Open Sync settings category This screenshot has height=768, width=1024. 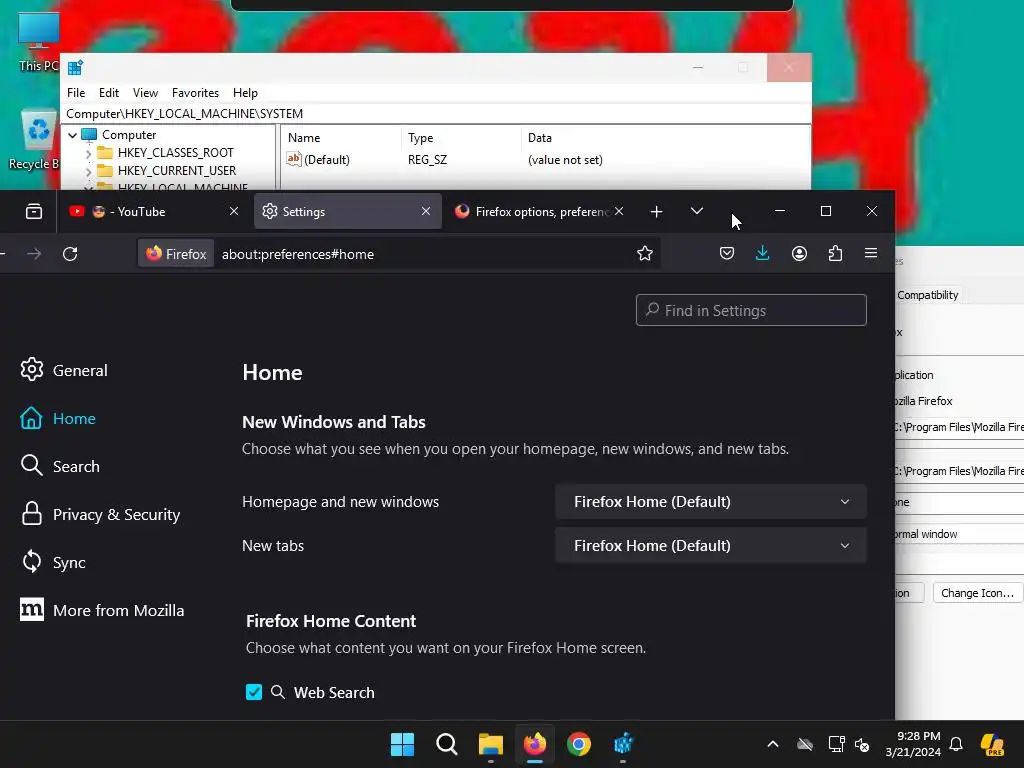53,562
